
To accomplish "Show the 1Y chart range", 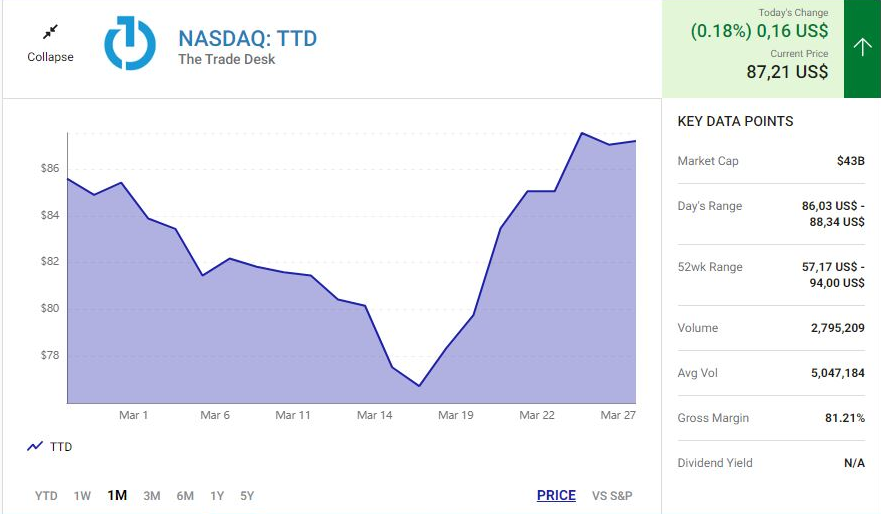I will tap(217, 495).
